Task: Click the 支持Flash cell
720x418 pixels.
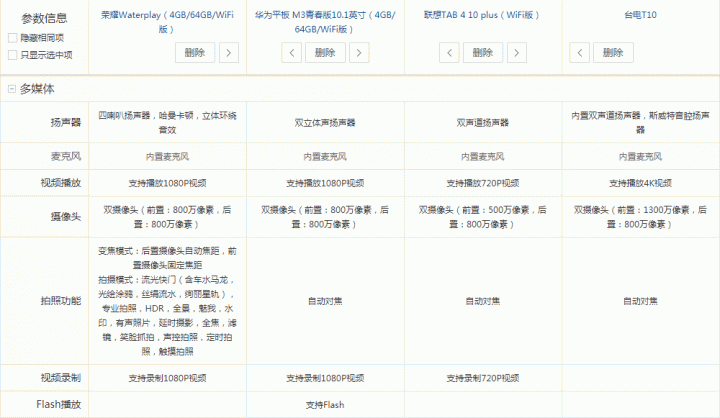Action: (x=325, y=405)
